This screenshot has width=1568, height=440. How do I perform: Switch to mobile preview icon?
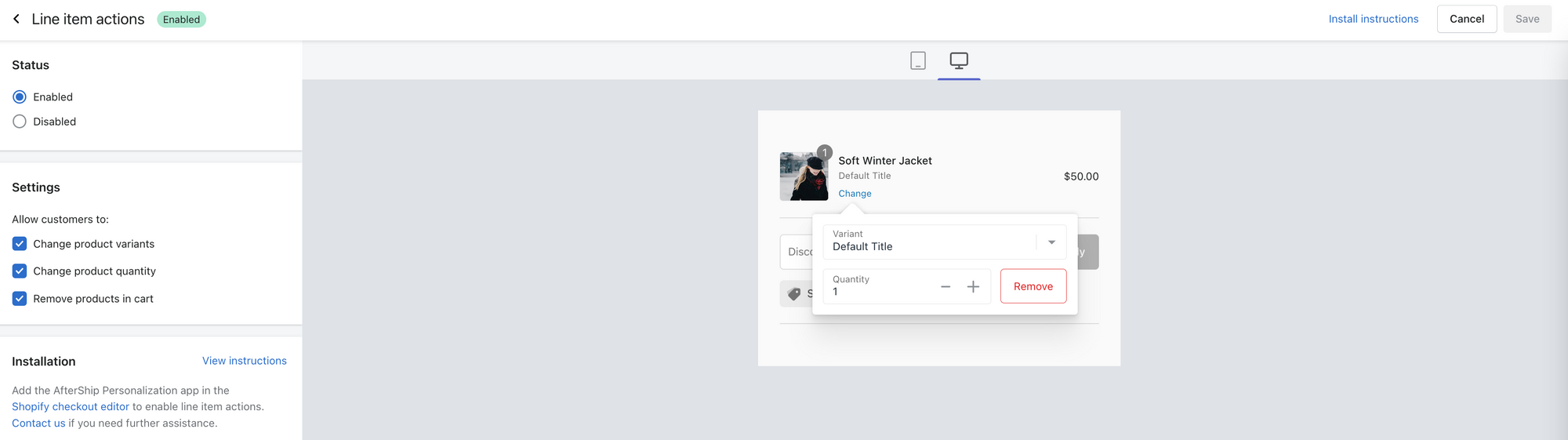[917, 60]
